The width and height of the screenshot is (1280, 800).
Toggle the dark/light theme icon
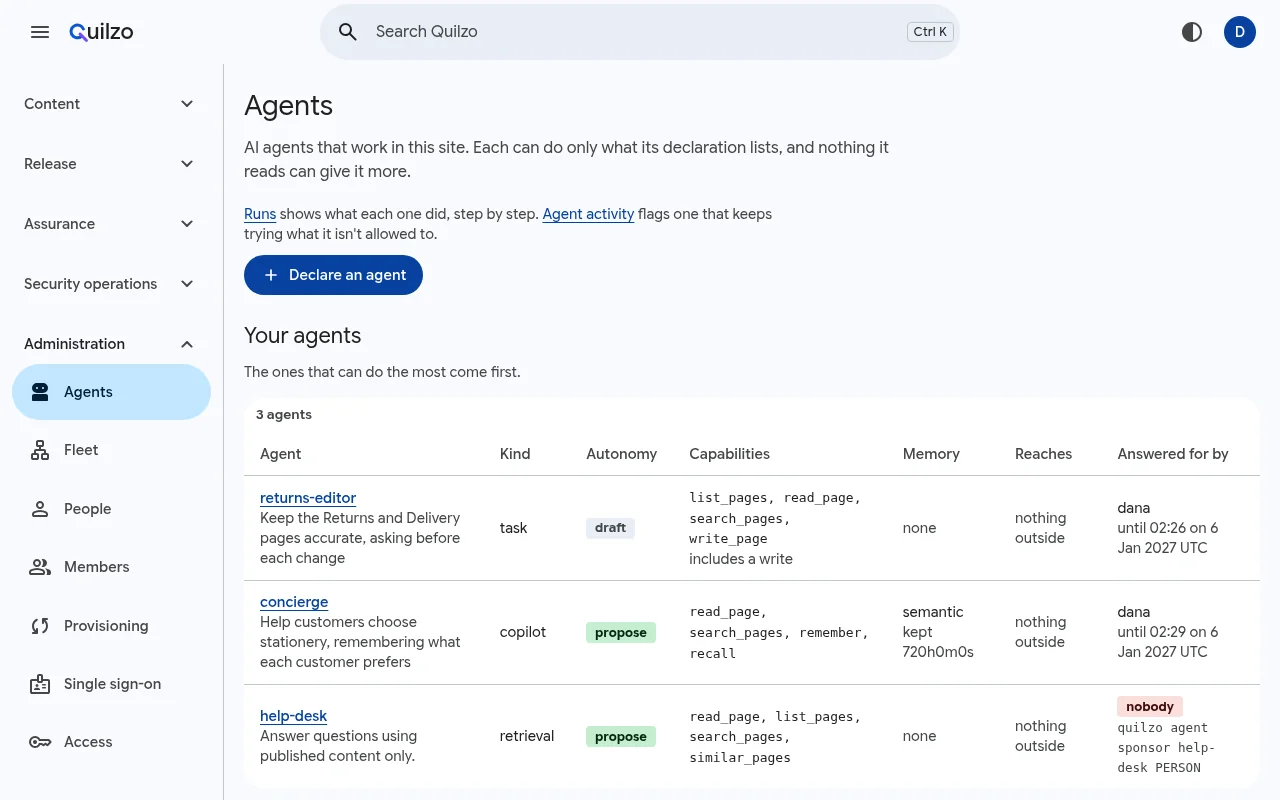(1192, 32)
